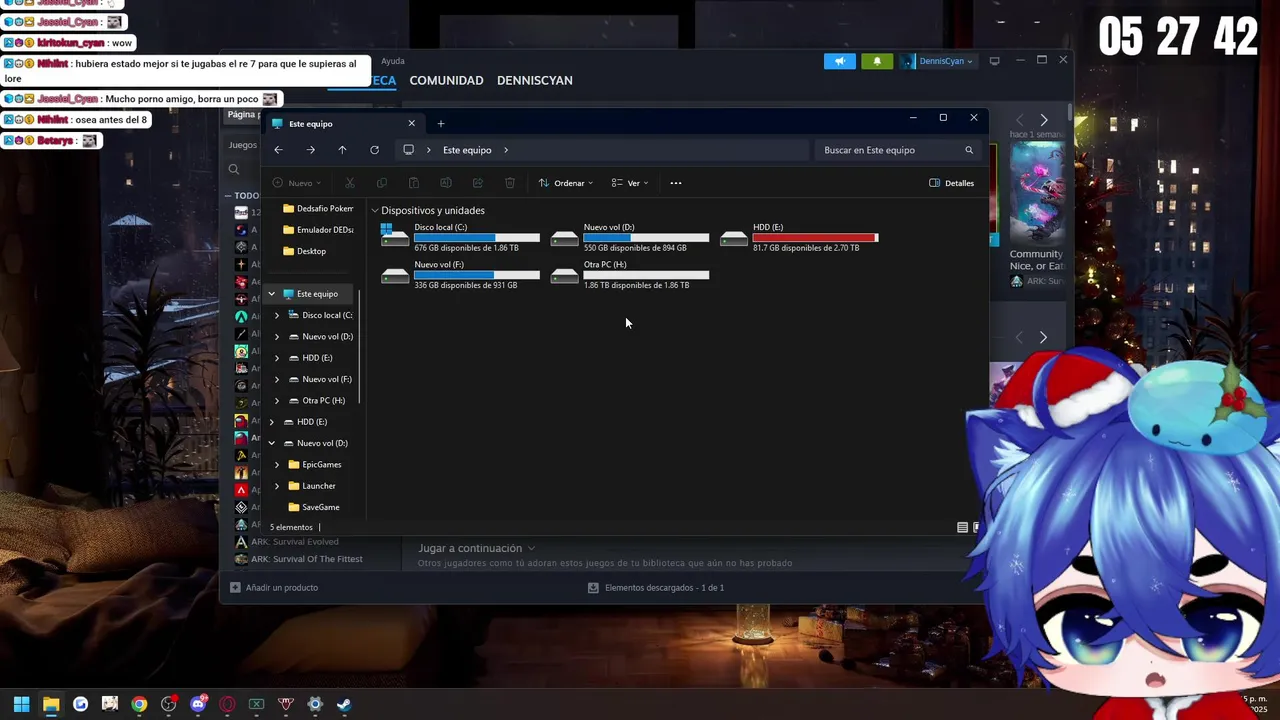1280x720 pixels.
Task: Collapse Este equipo tree node
Action: pyautogui.click(x=271, y=294)
